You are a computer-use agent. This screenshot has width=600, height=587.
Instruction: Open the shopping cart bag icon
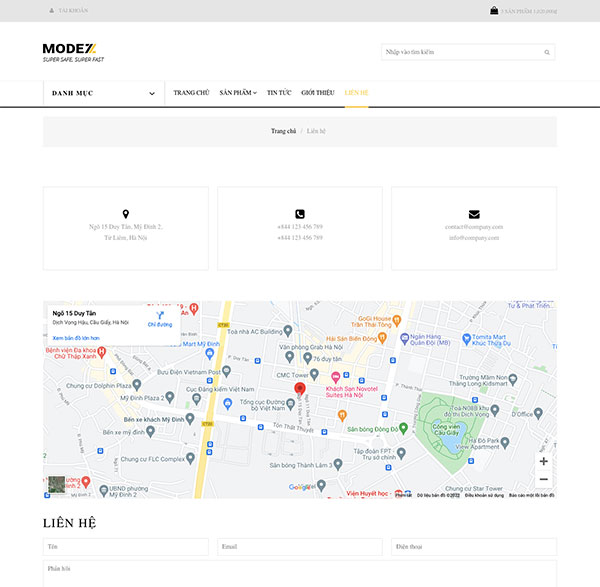pyautogui.click(x=494, y=10)
